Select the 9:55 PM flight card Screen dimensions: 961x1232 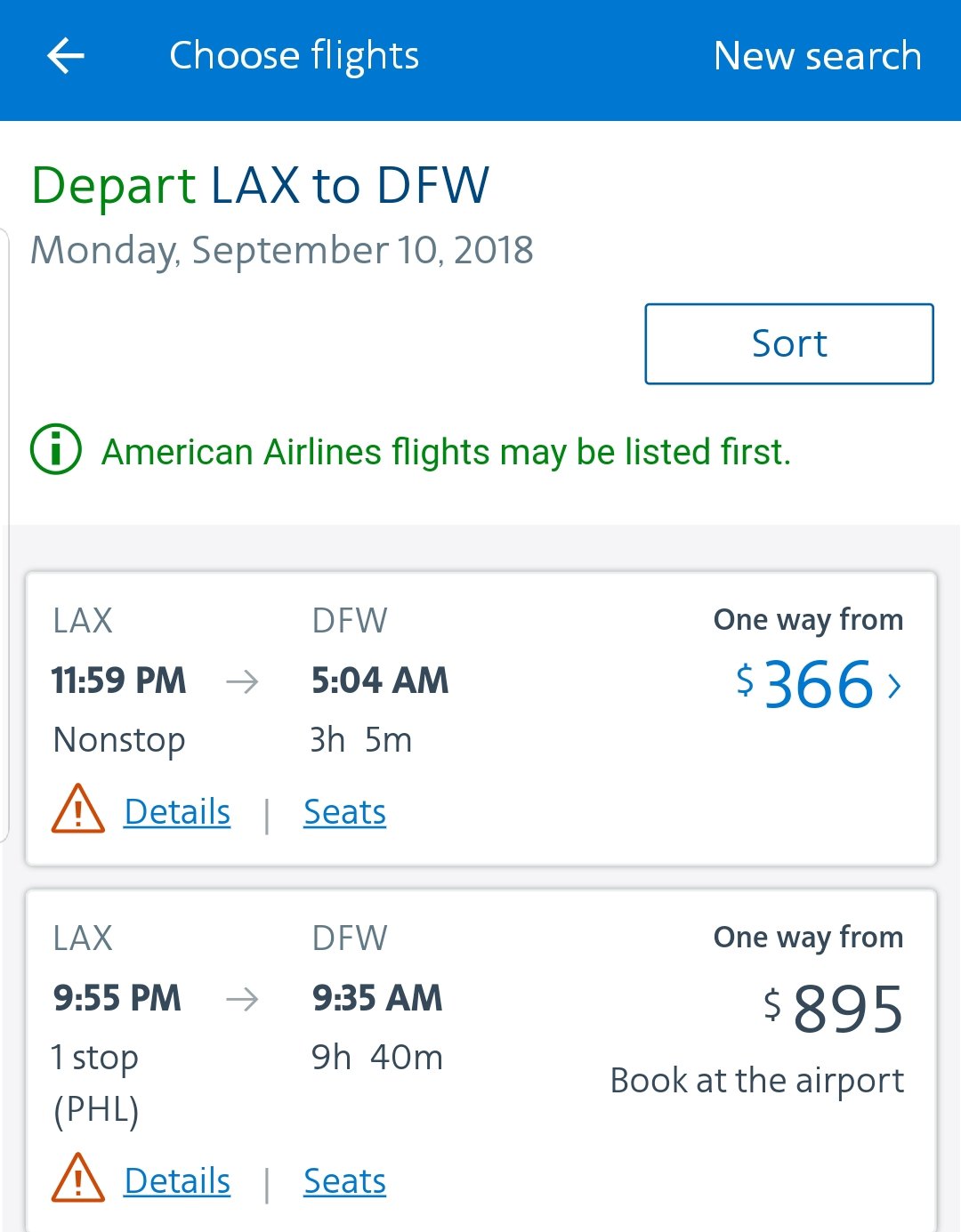(x=481, y=1060)
